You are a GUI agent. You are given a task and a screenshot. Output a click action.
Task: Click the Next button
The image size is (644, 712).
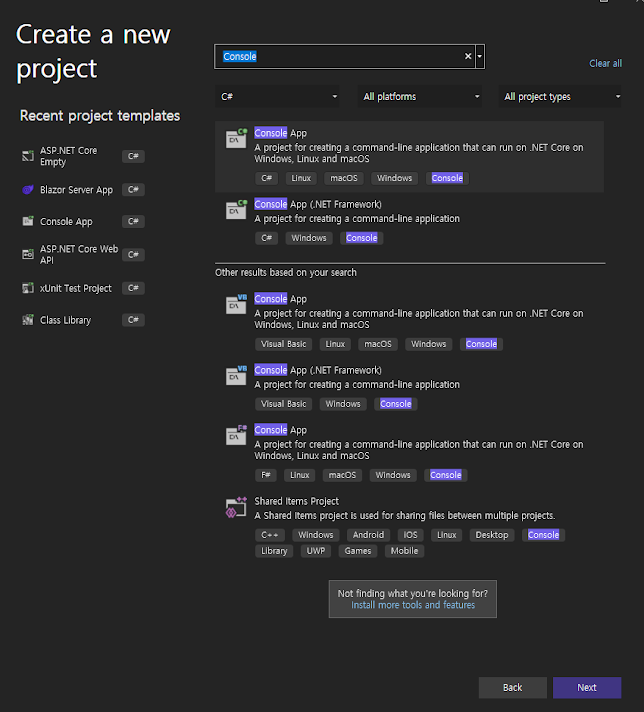click(587, 687)
